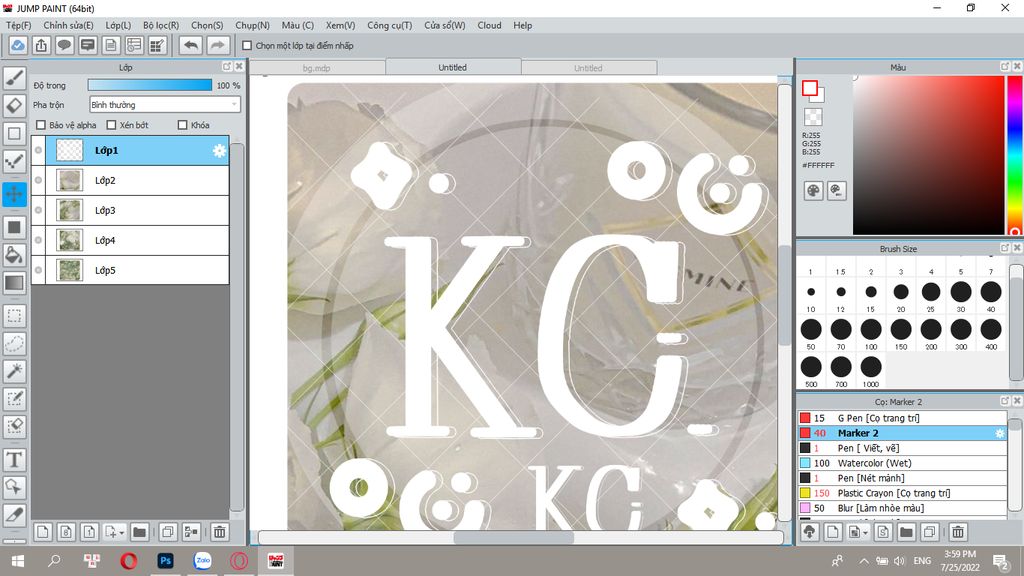Click the grid-with-pencil icon in toolbar
This screenshot has width=1024, height=576.
pyautogui.click(x=157, y=46)
